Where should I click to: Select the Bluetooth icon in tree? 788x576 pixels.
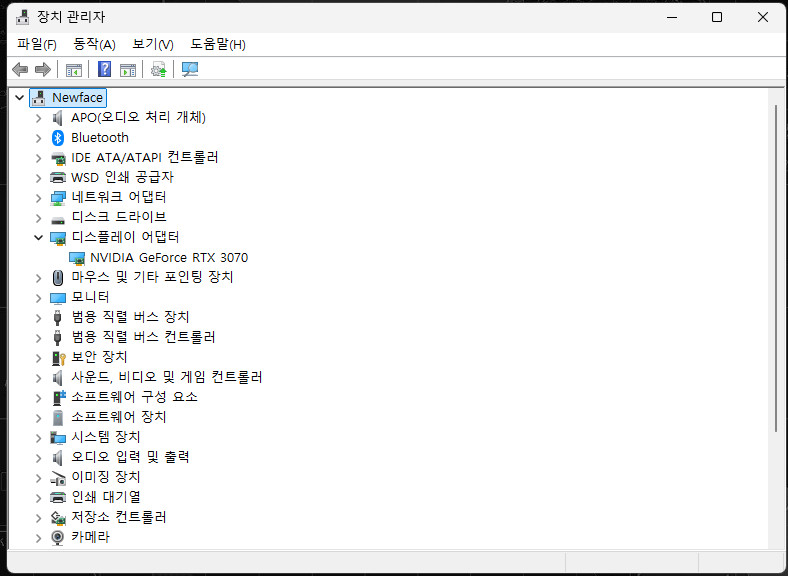pyautogui.click(x=58, y=137)
